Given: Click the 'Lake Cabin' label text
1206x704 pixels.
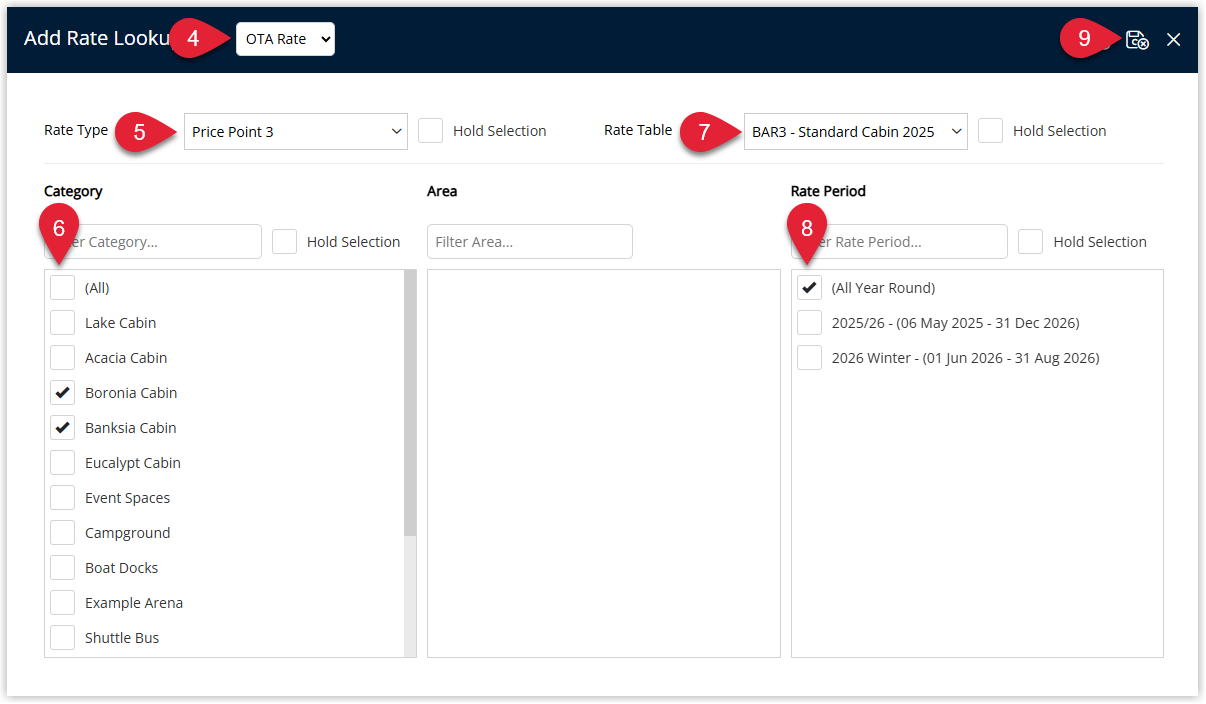Looking at the screenshot, I should point(121,323).
